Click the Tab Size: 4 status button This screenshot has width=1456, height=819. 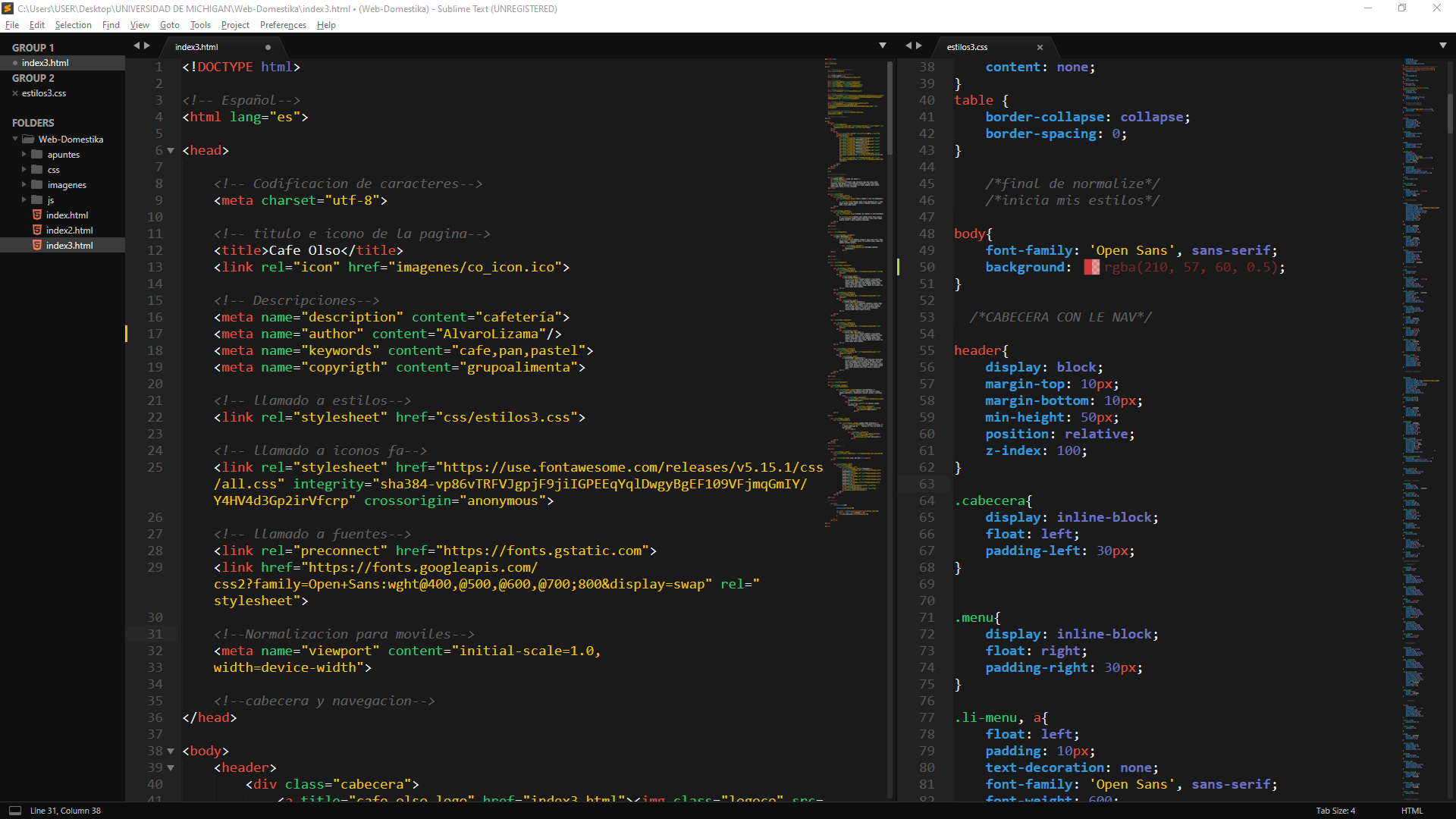(x=1335, y=811)
